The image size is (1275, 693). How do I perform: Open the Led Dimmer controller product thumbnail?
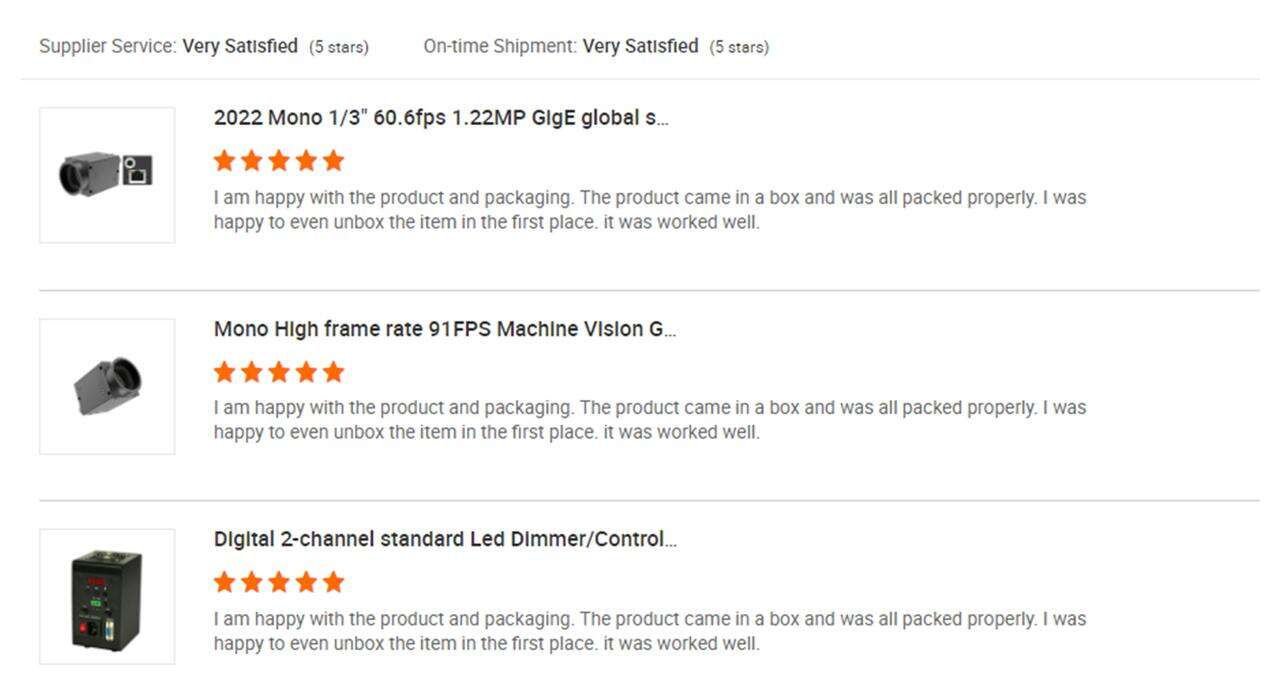tap(107, 597)
